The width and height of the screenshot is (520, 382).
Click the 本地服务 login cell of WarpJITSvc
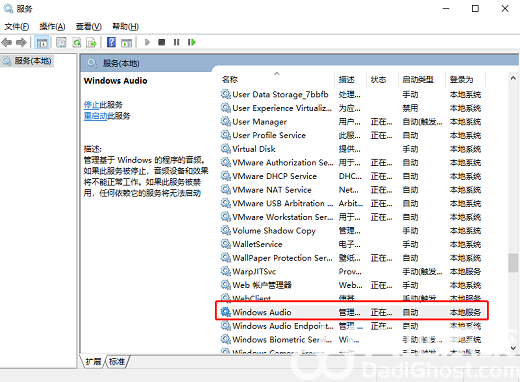[x=465, y=272]
